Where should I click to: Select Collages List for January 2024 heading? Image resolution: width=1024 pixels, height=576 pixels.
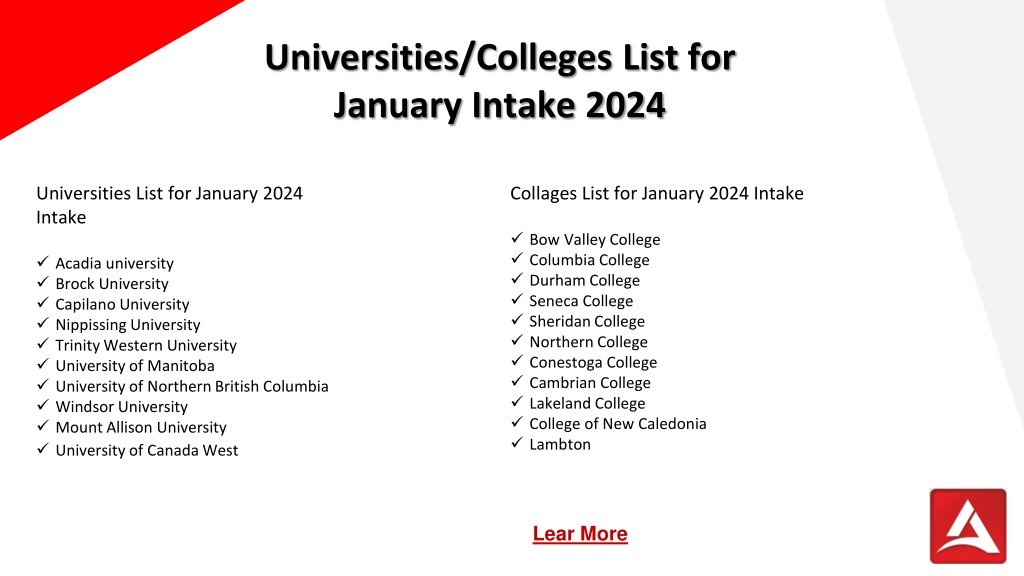click(x=656, y=193)
